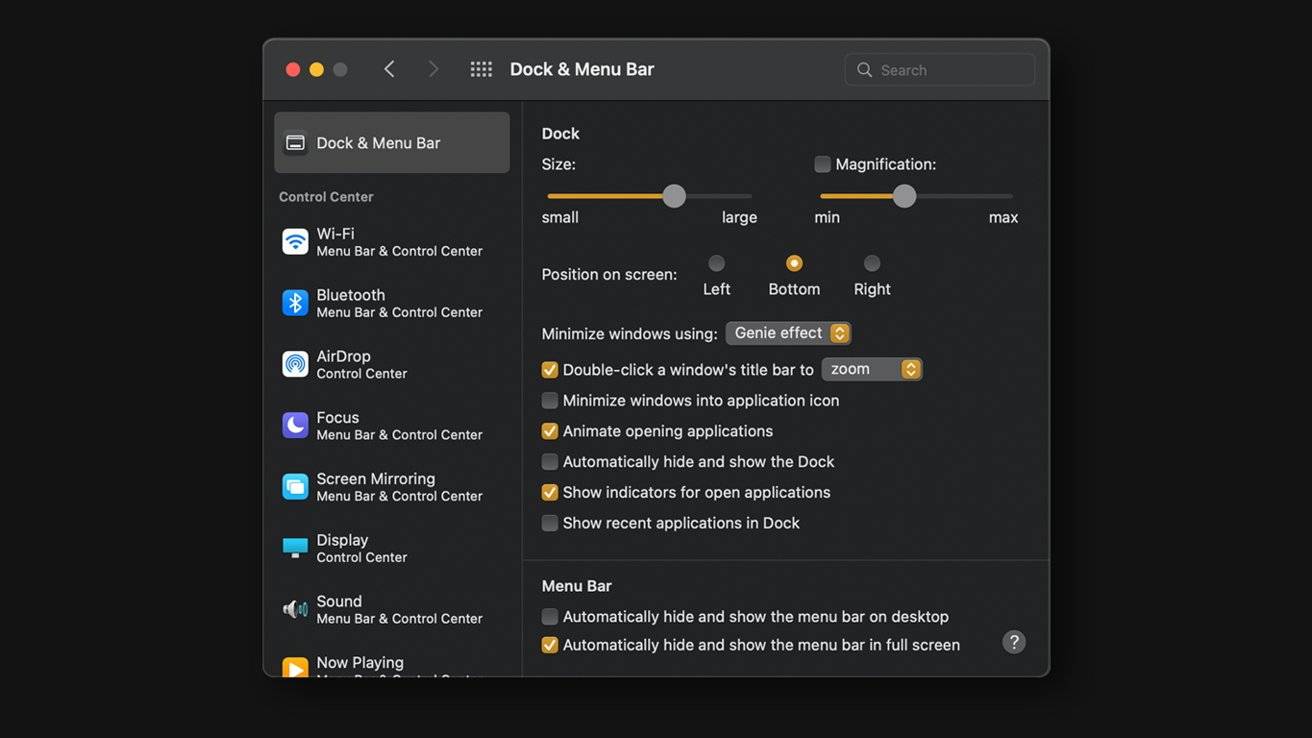Screen dimensions: 1312x738
Task: Open the Now Playing sidebar item
Action: click(360, 663)
